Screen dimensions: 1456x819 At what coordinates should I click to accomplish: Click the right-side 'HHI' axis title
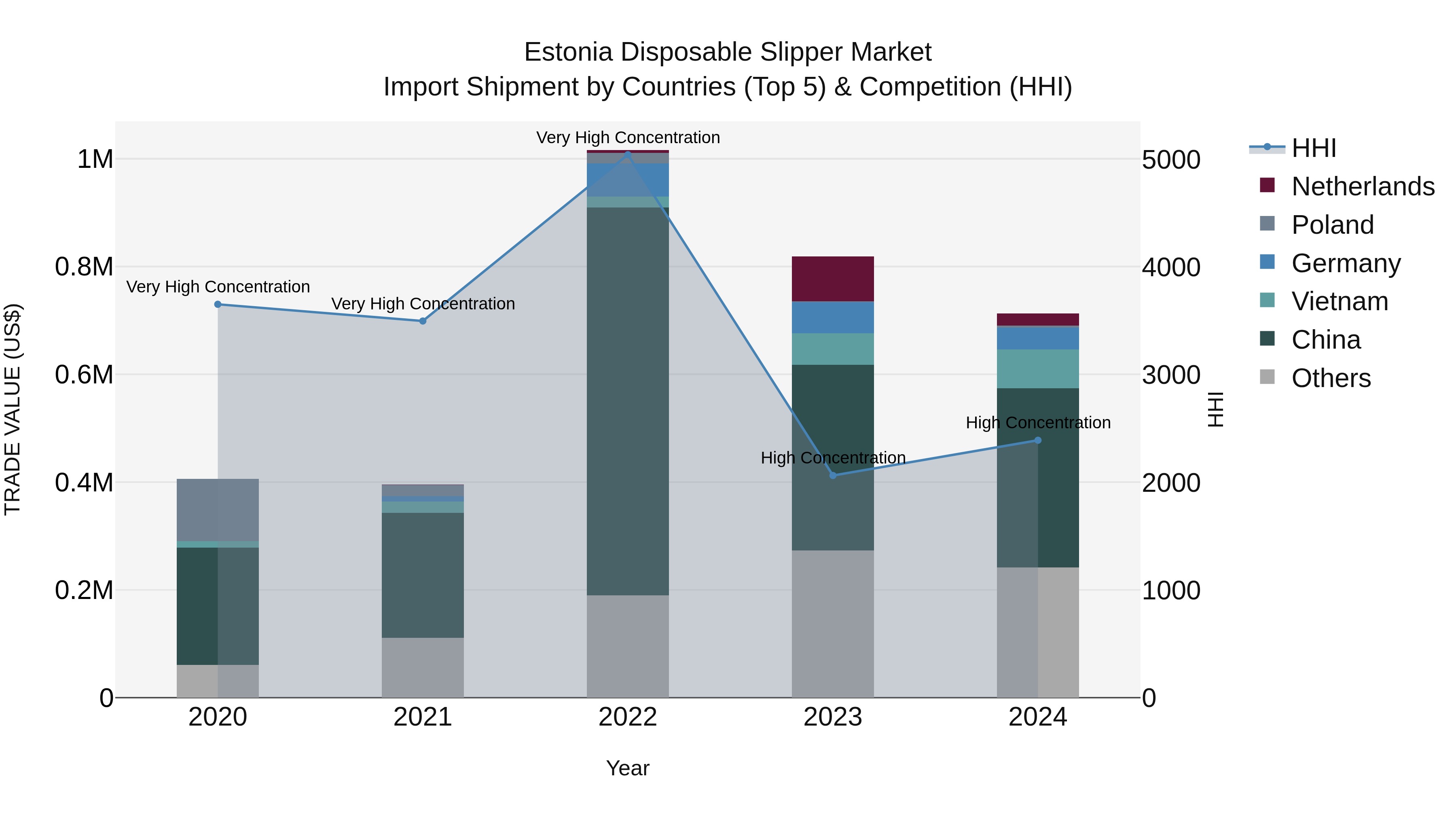pyautogui.click(x=1215, y=409)
